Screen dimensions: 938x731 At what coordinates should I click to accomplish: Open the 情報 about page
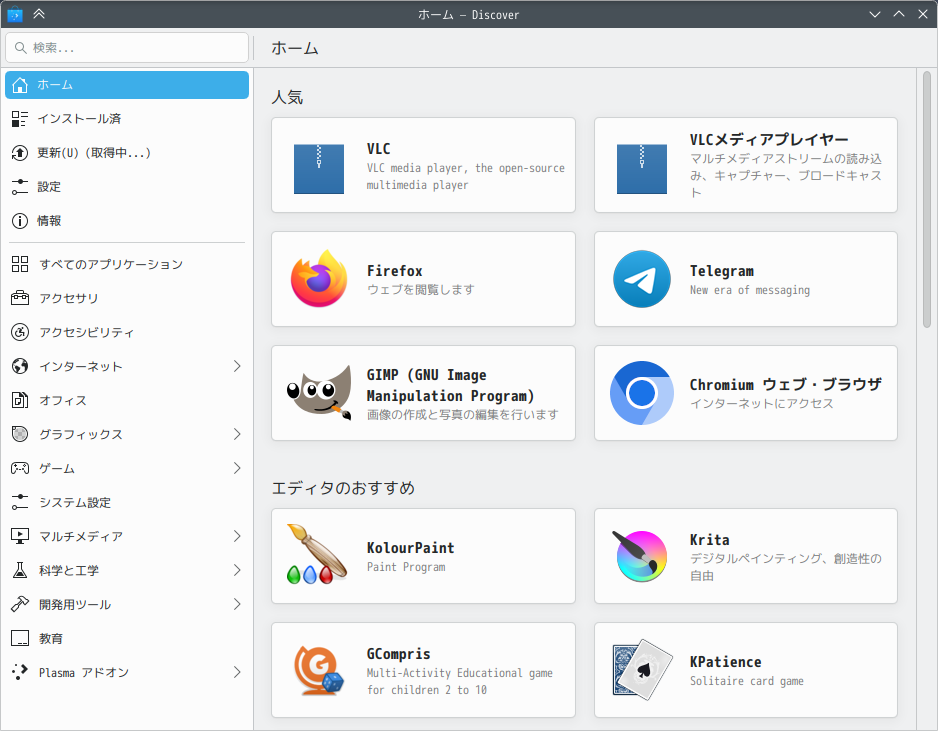click(x=127, y=221)
